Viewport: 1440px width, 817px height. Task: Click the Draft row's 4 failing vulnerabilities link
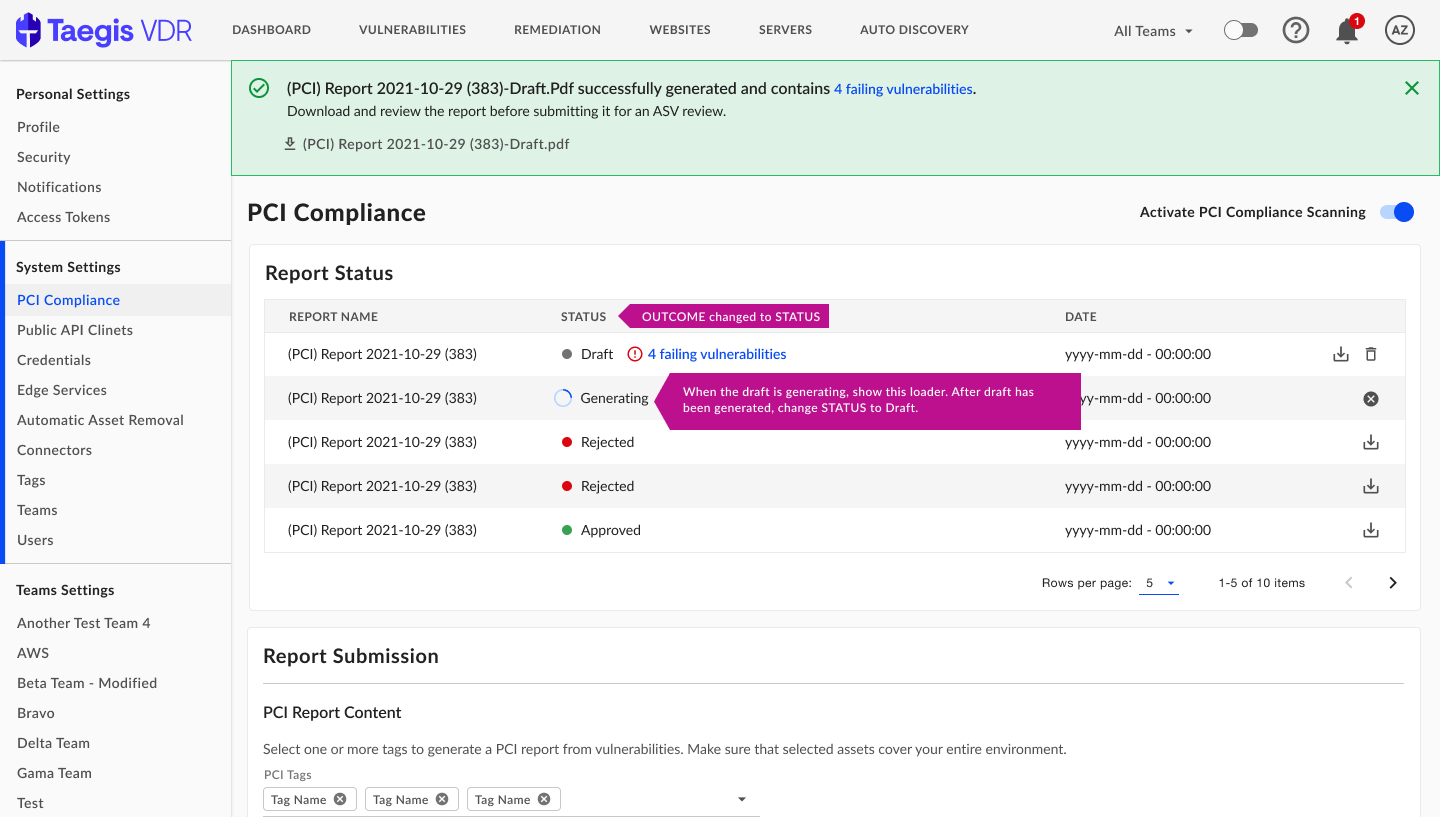tap(717, 354)
